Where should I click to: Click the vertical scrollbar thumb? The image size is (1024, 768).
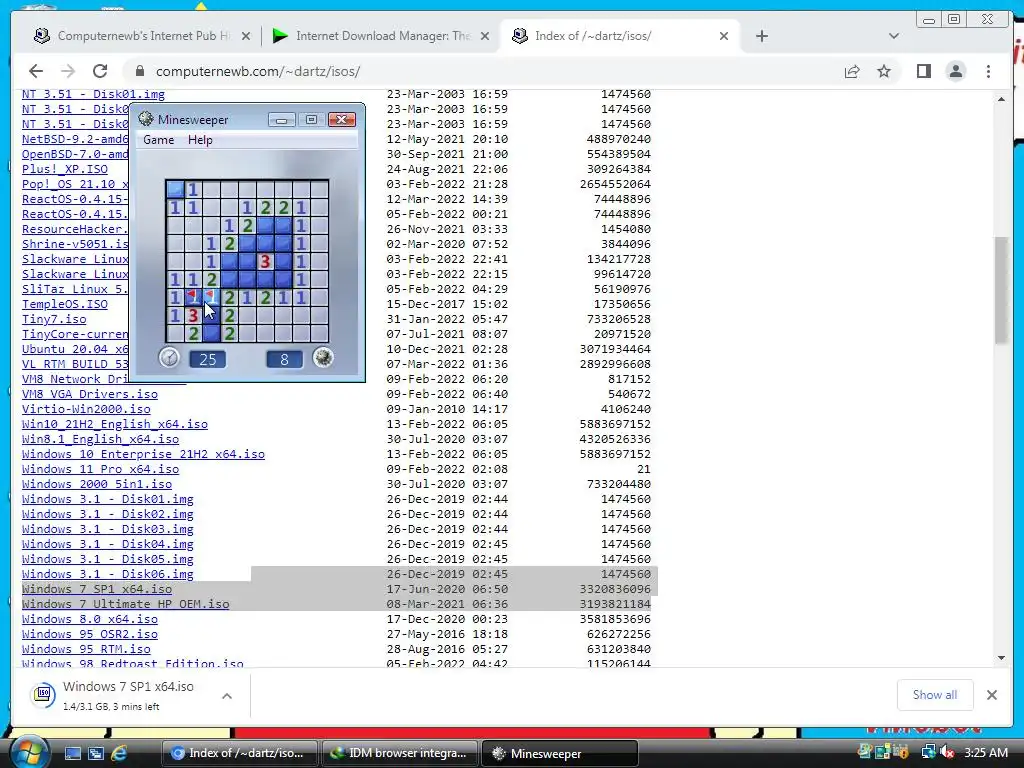point(1001,290)
